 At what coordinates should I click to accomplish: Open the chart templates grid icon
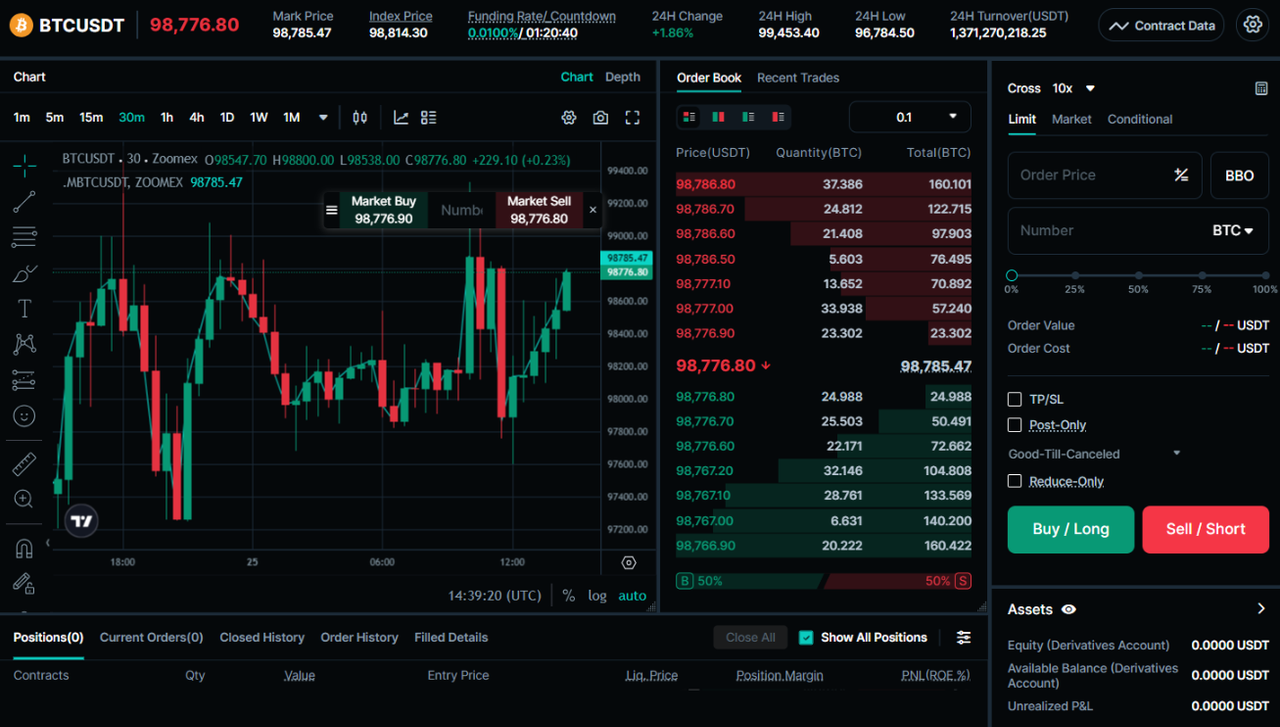pyautogui.click(x=429, y=117)
